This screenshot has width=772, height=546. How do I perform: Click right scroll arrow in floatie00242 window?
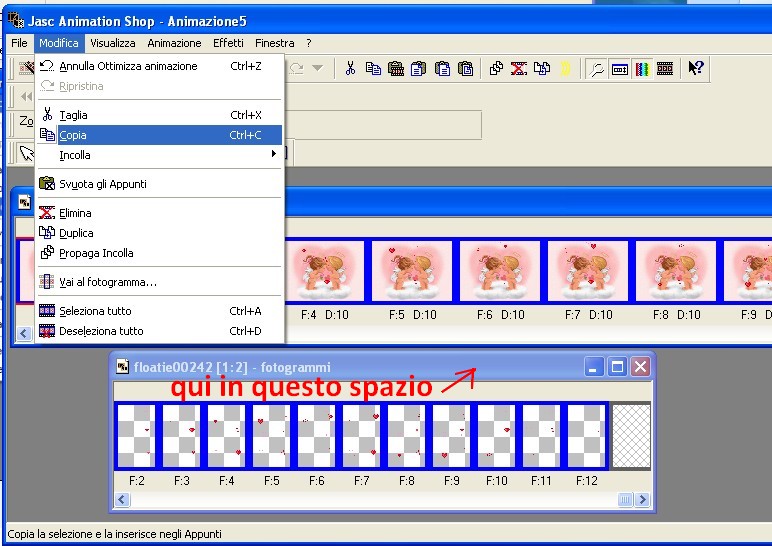642,500
